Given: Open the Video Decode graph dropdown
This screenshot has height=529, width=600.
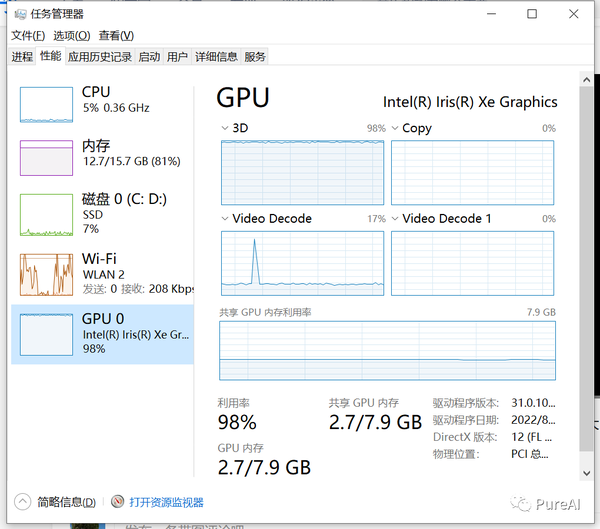Looking at the screenshot, I should click(224, 219).
